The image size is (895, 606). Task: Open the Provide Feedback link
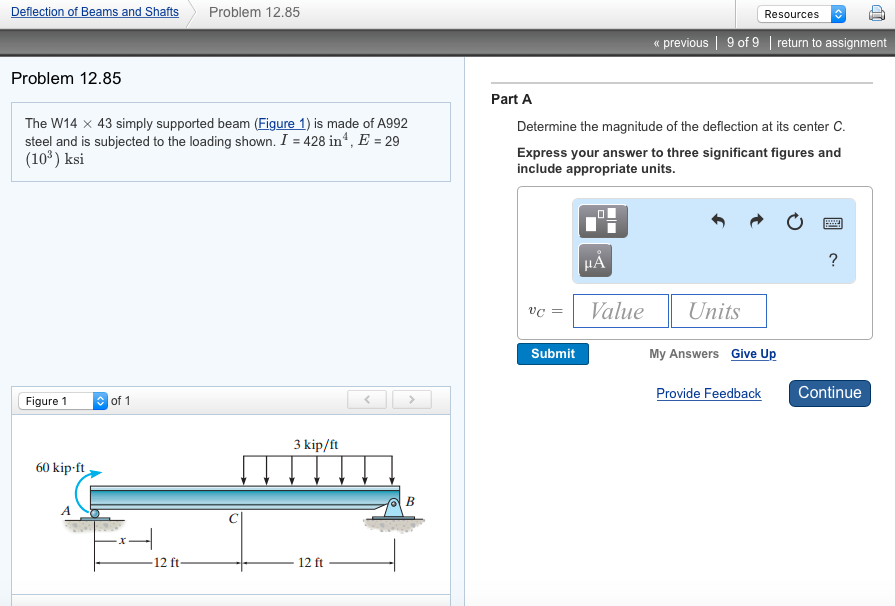[708, 394]
